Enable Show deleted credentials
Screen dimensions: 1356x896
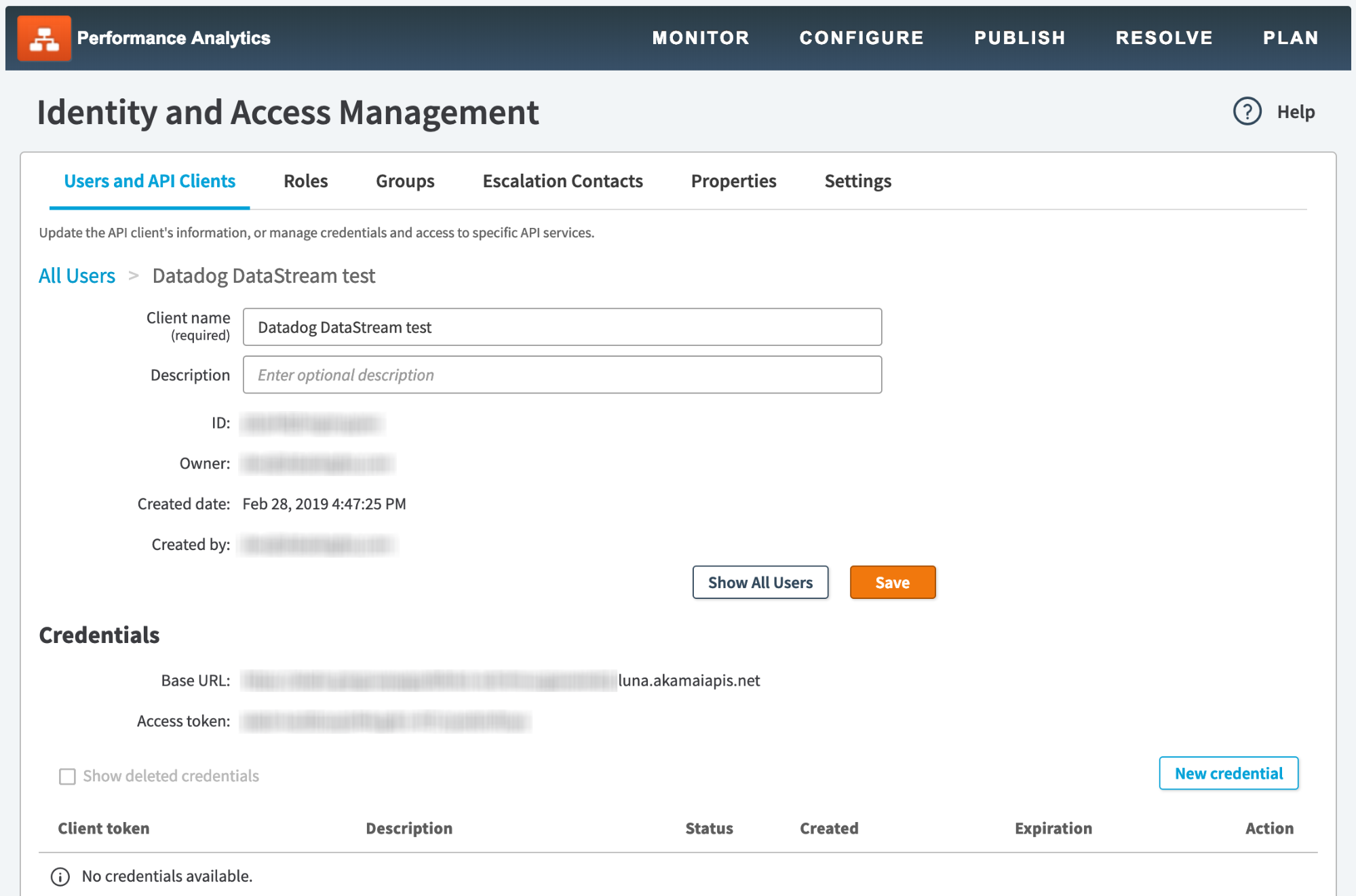(67, 776)
